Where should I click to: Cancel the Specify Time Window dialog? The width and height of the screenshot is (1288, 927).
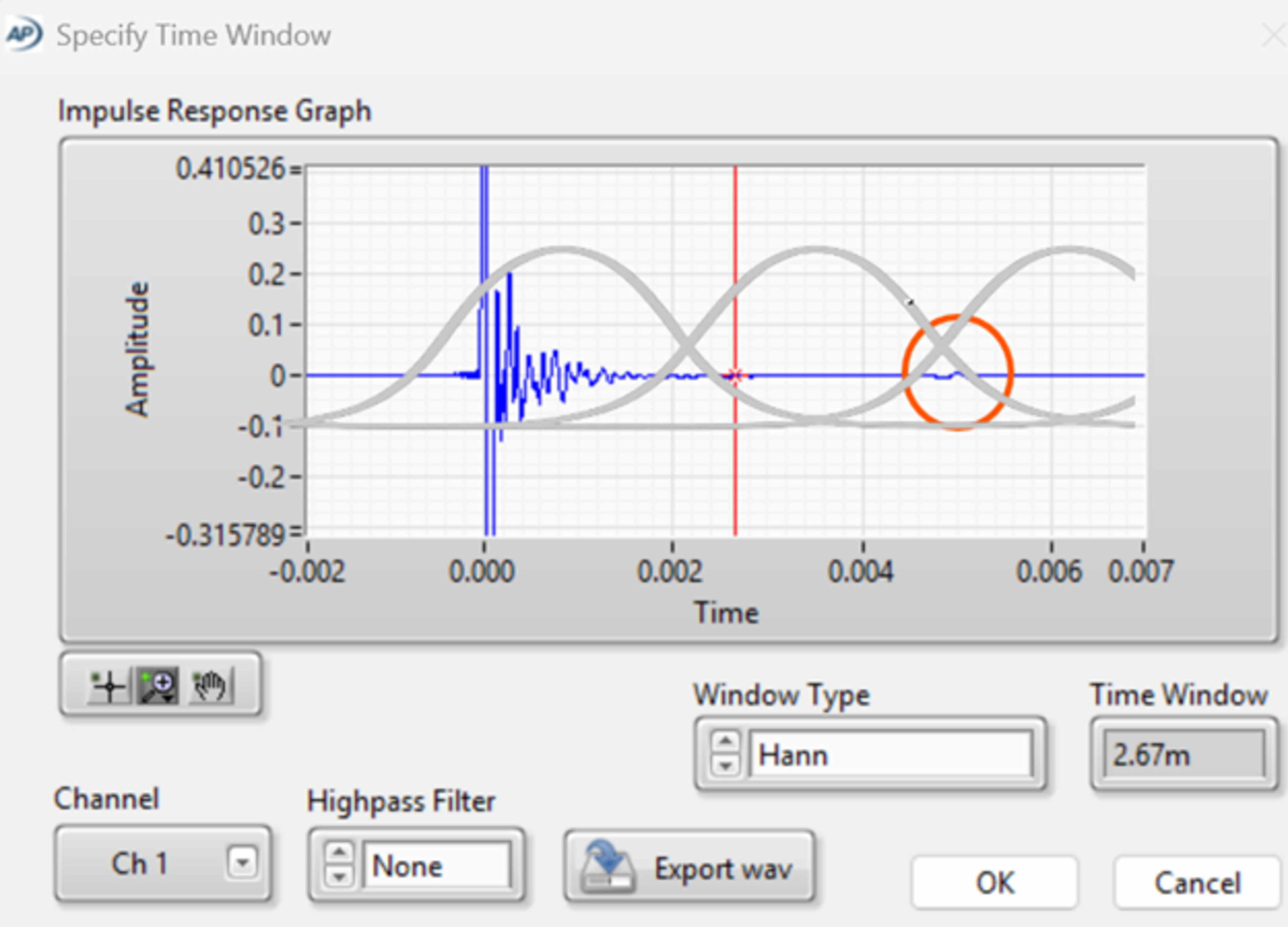click(x=1197, y=883)
